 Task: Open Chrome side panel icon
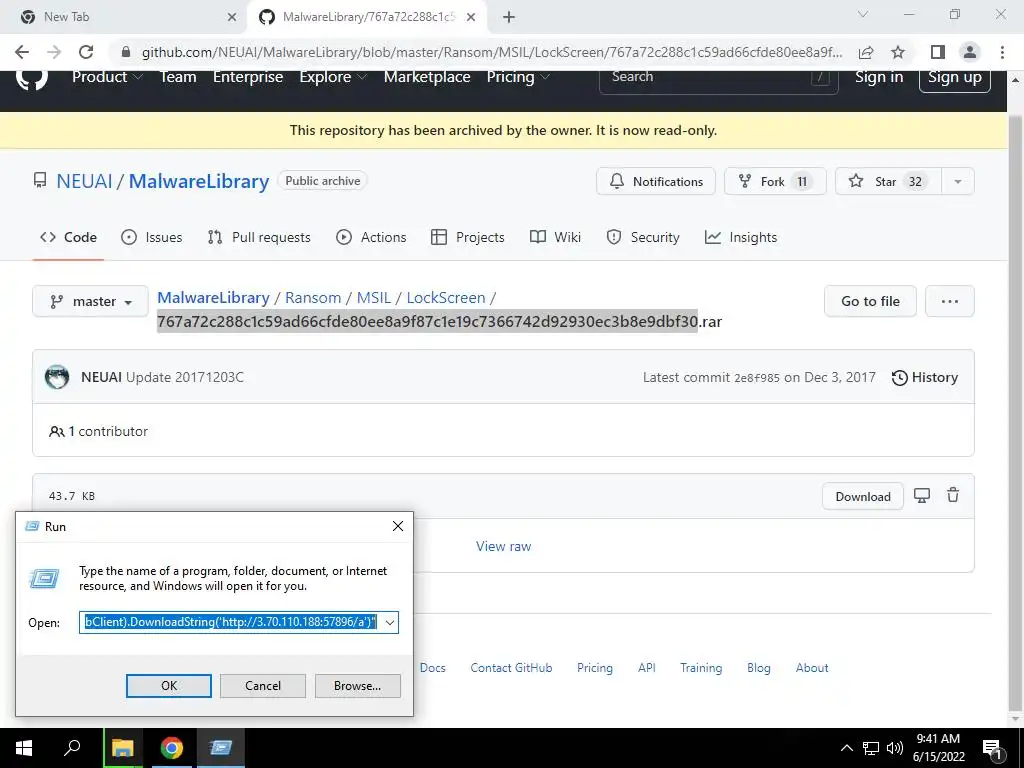pyautogui.click(x=938, y=52)
